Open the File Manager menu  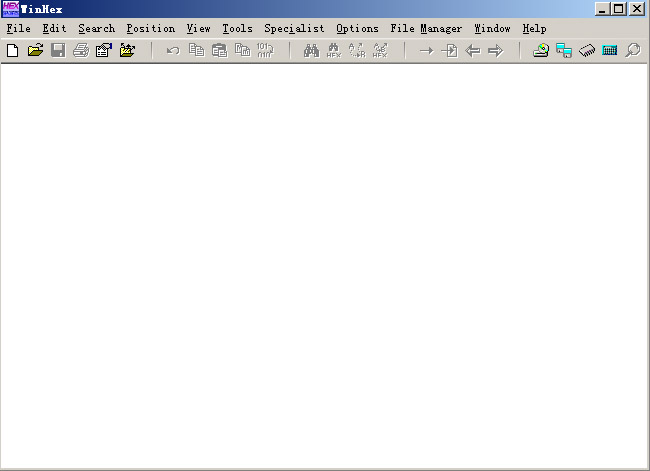426,29
